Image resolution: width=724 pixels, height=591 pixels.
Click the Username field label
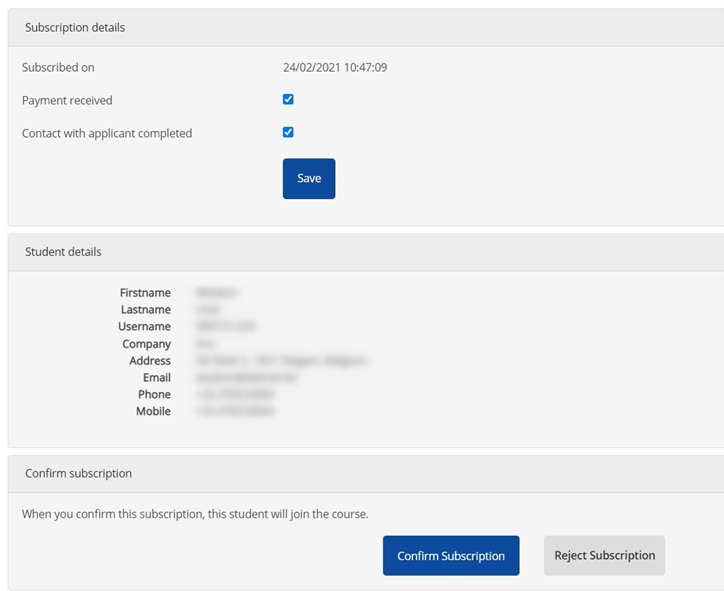pos(144,326)
